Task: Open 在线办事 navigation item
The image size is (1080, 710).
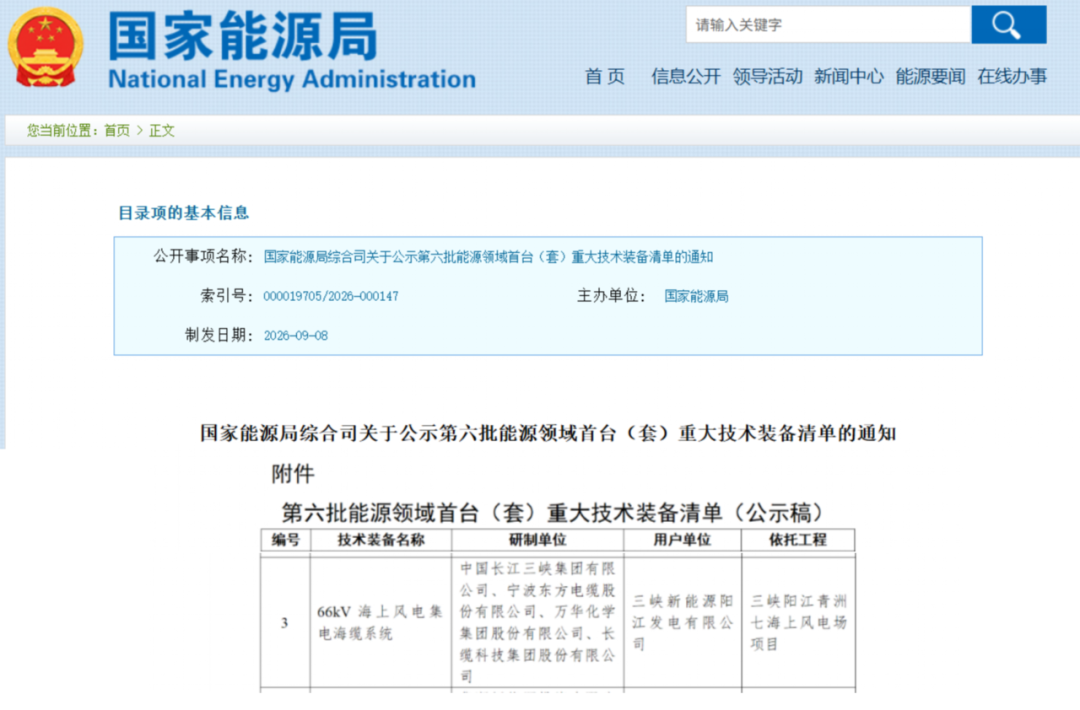Action: tap(1012, 76)
